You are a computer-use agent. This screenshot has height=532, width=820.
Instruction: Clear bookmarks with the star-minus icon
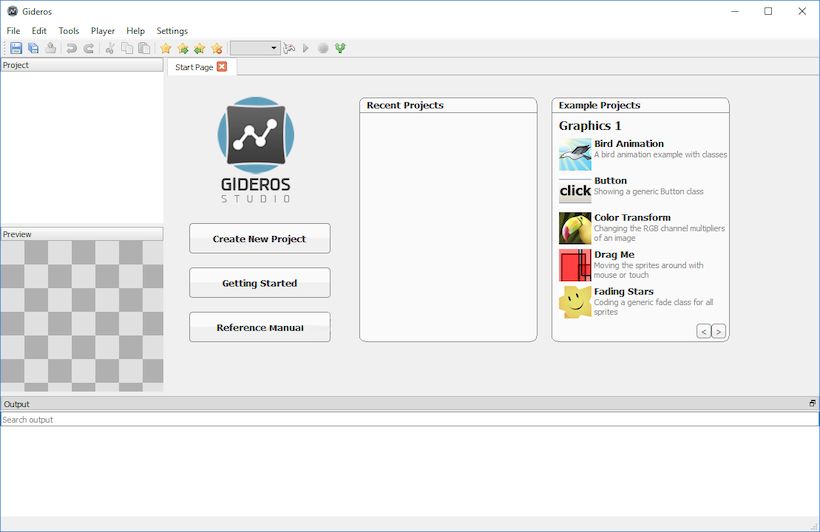217,49
